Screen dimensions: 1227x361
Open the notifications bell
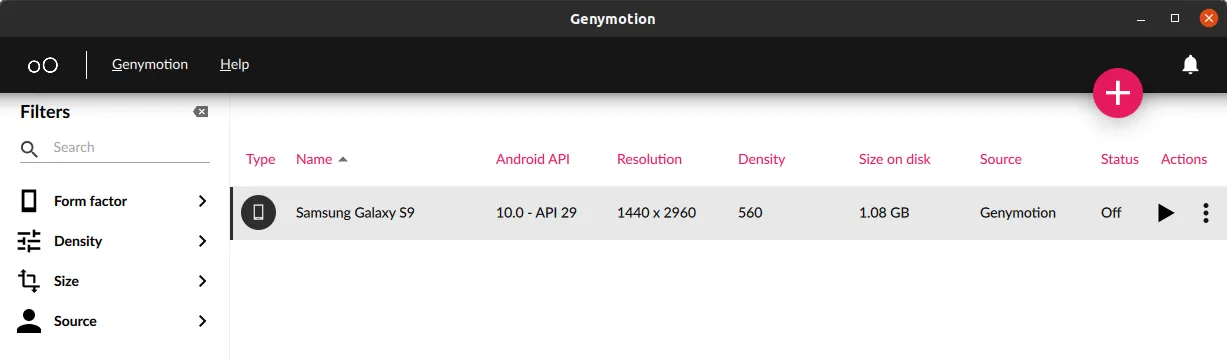[1190, 65]
